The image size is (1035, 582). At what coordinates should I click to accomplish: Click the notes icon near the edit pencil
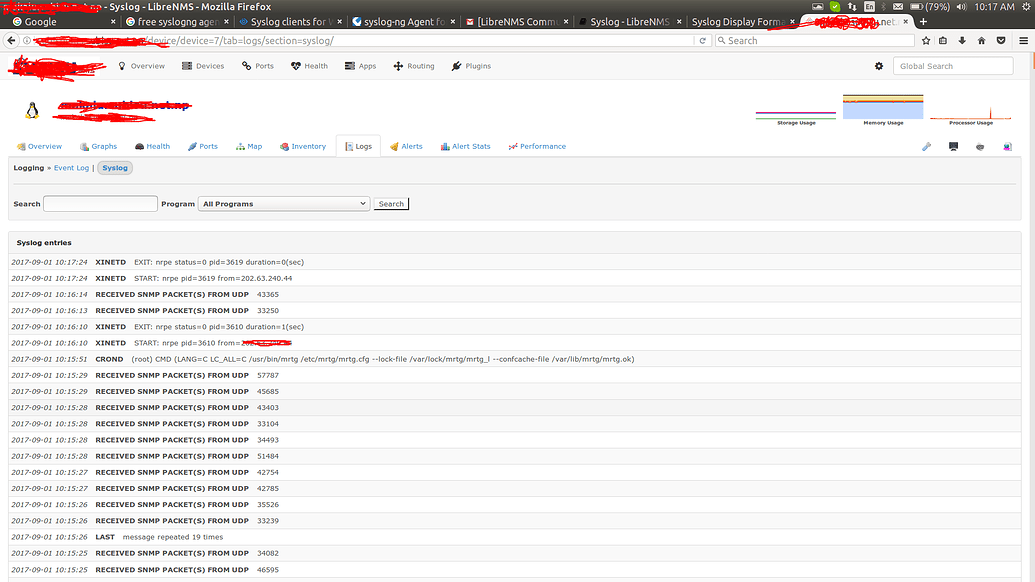coord(980,146)
